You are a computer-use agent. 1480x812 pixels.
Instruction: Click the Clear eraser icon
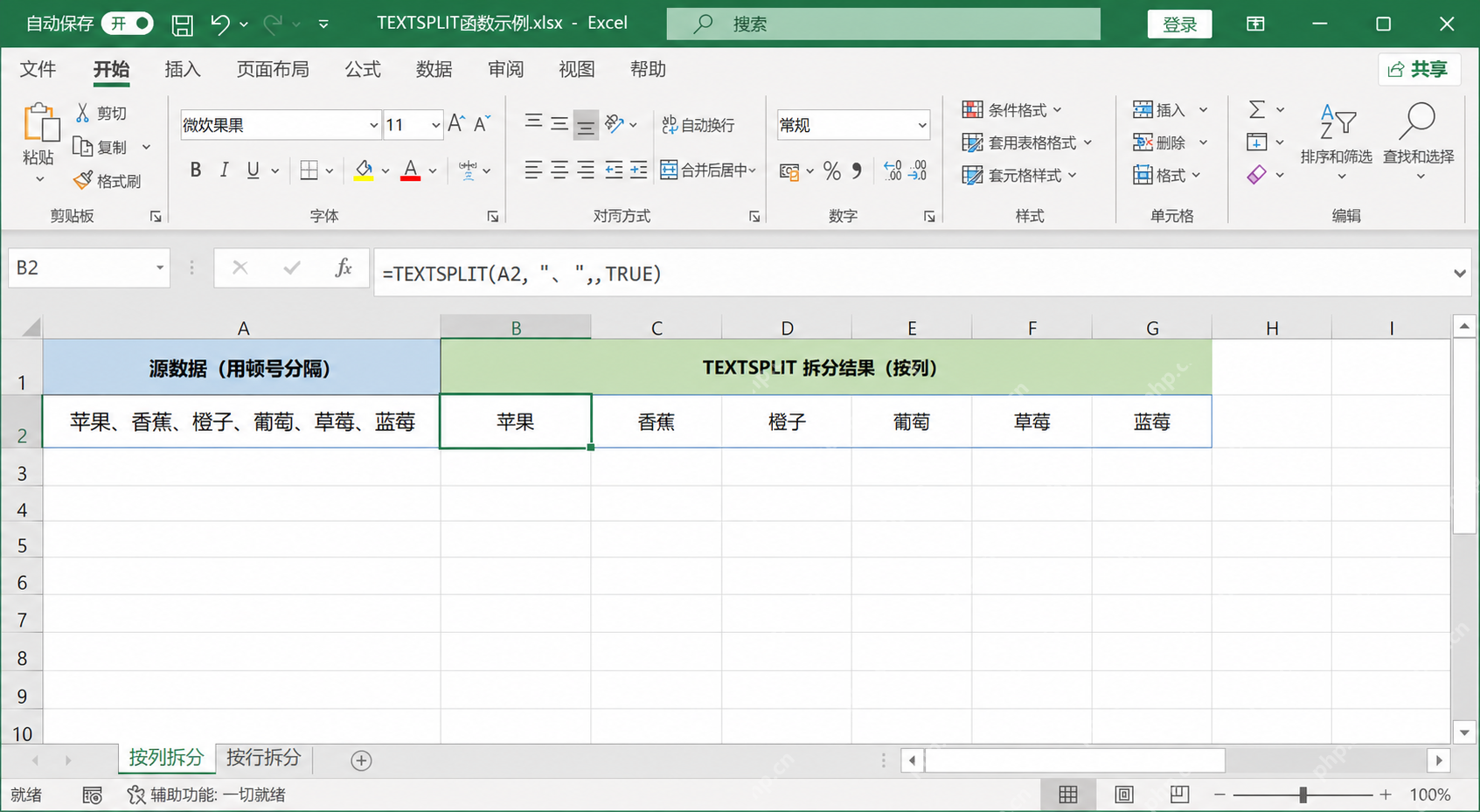1256,176
